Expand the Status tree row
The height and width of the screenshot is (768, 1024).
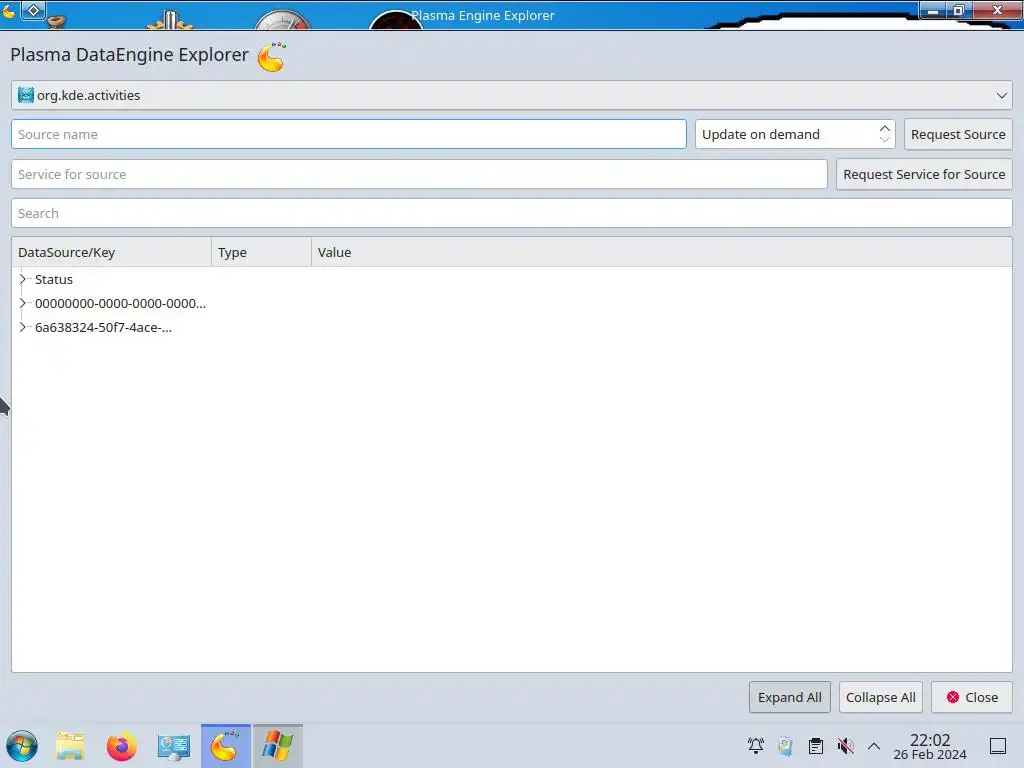tap(23, 279)
